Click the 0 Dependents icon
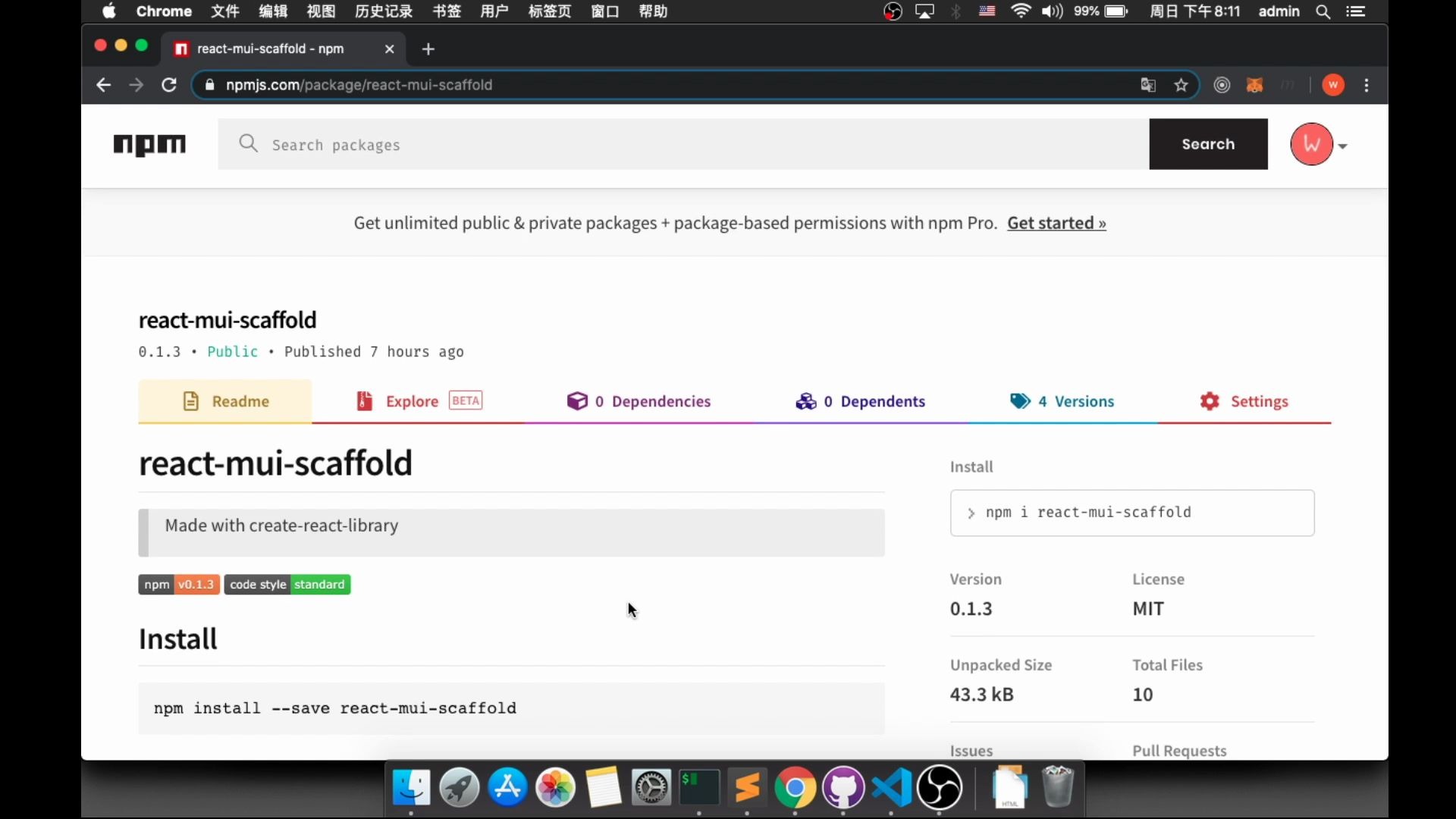Image resolution: width=1456 pixels, height=819 pixels. point(805,400)
